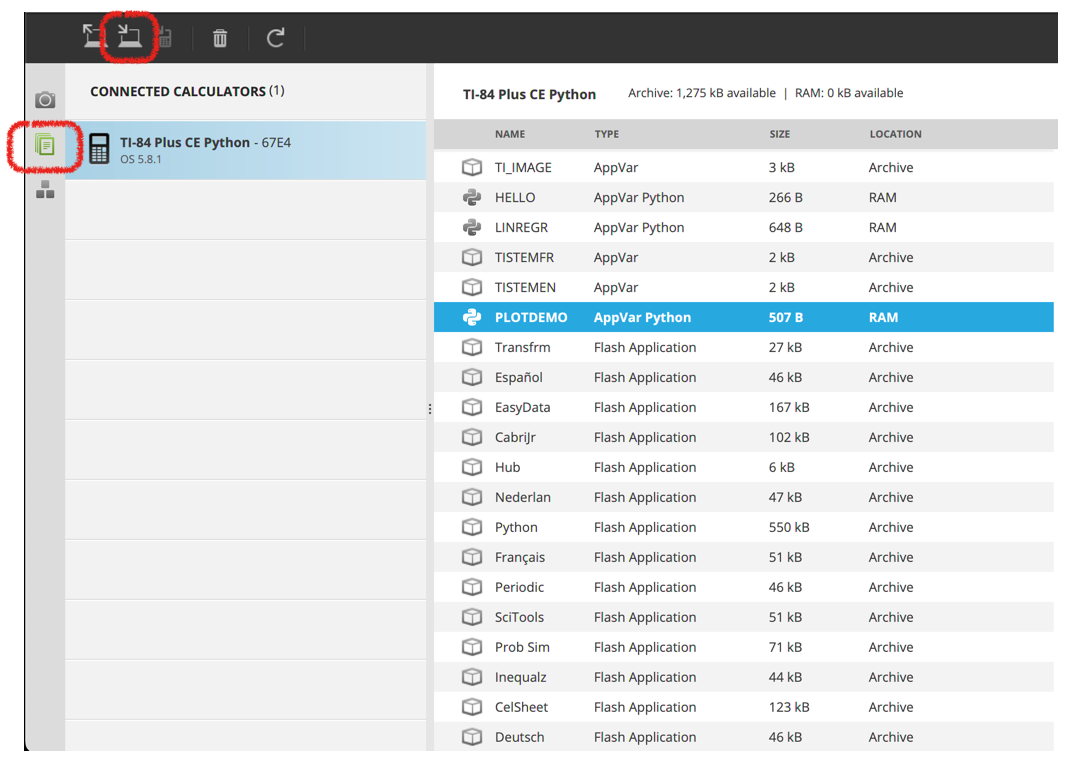Sort the file list by NAME column
Viewport: 1074px width, 762px height.
510,134
